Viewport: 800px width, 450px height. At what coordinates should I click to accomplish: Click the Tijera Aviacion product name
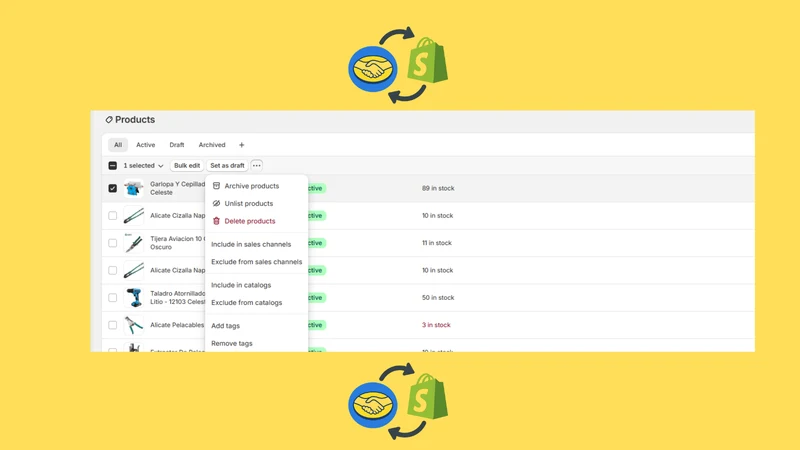coord(177,243)
